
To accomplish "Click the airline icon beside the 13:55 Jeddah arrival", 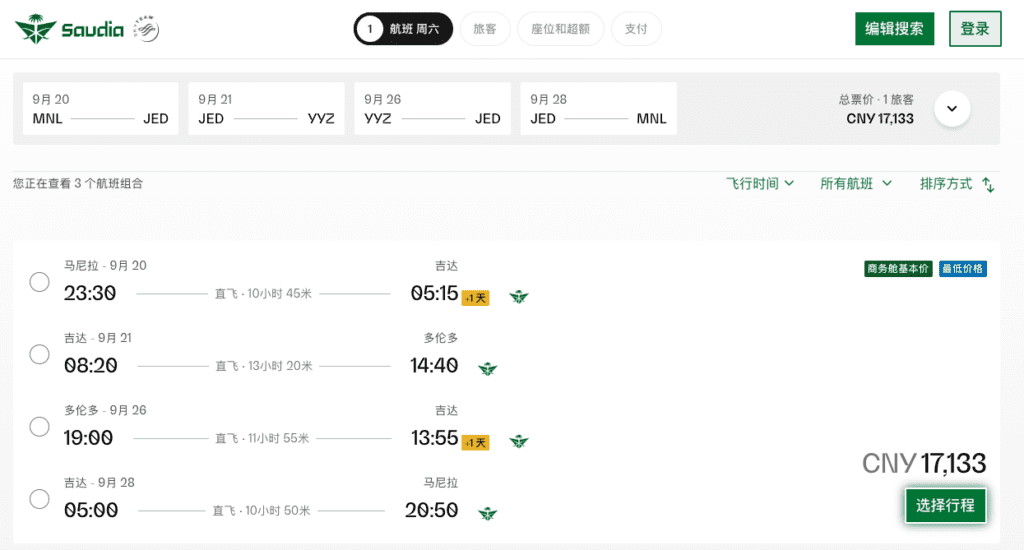I will pyautogui.click(x=519, y=442).
